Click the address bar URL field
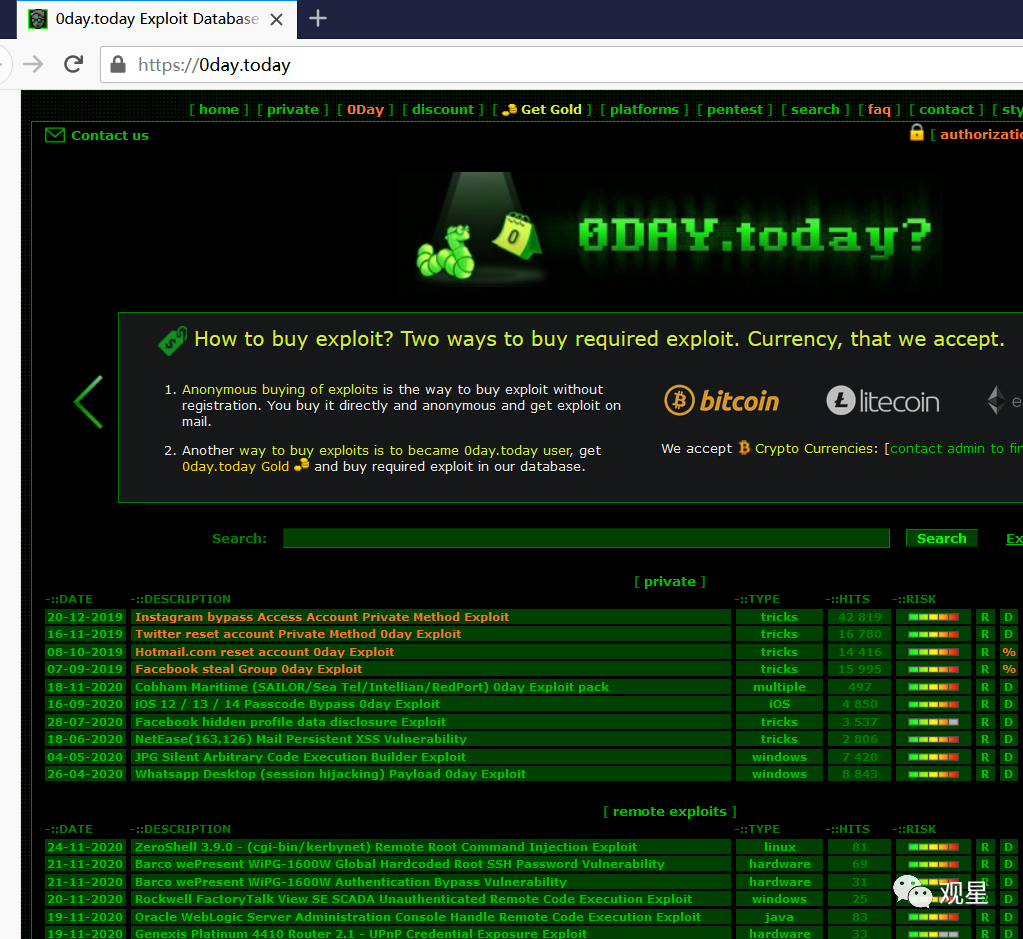The width and height of the screenshot is (1023, 939). pyautogui.click(x=561, y=65)
